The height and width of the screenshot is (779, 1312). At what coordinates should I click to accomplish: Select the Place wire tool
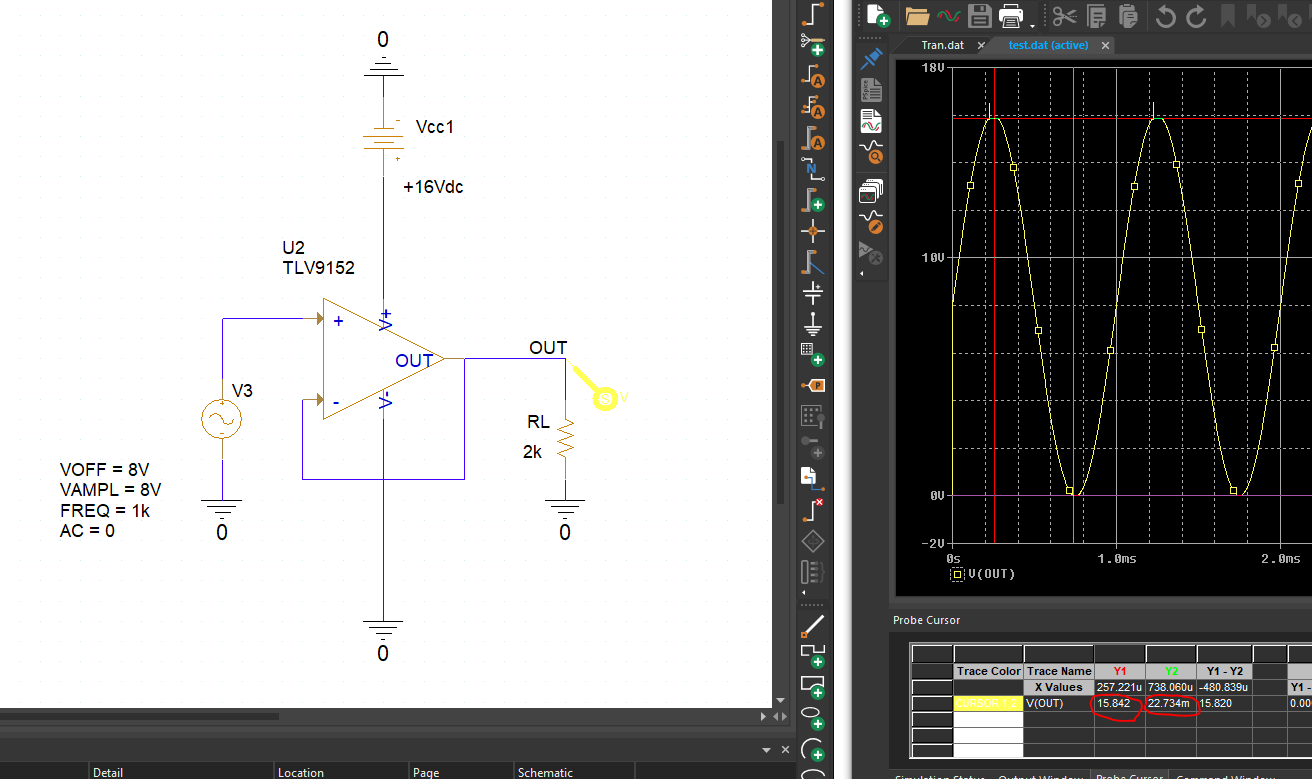(813, 14)
